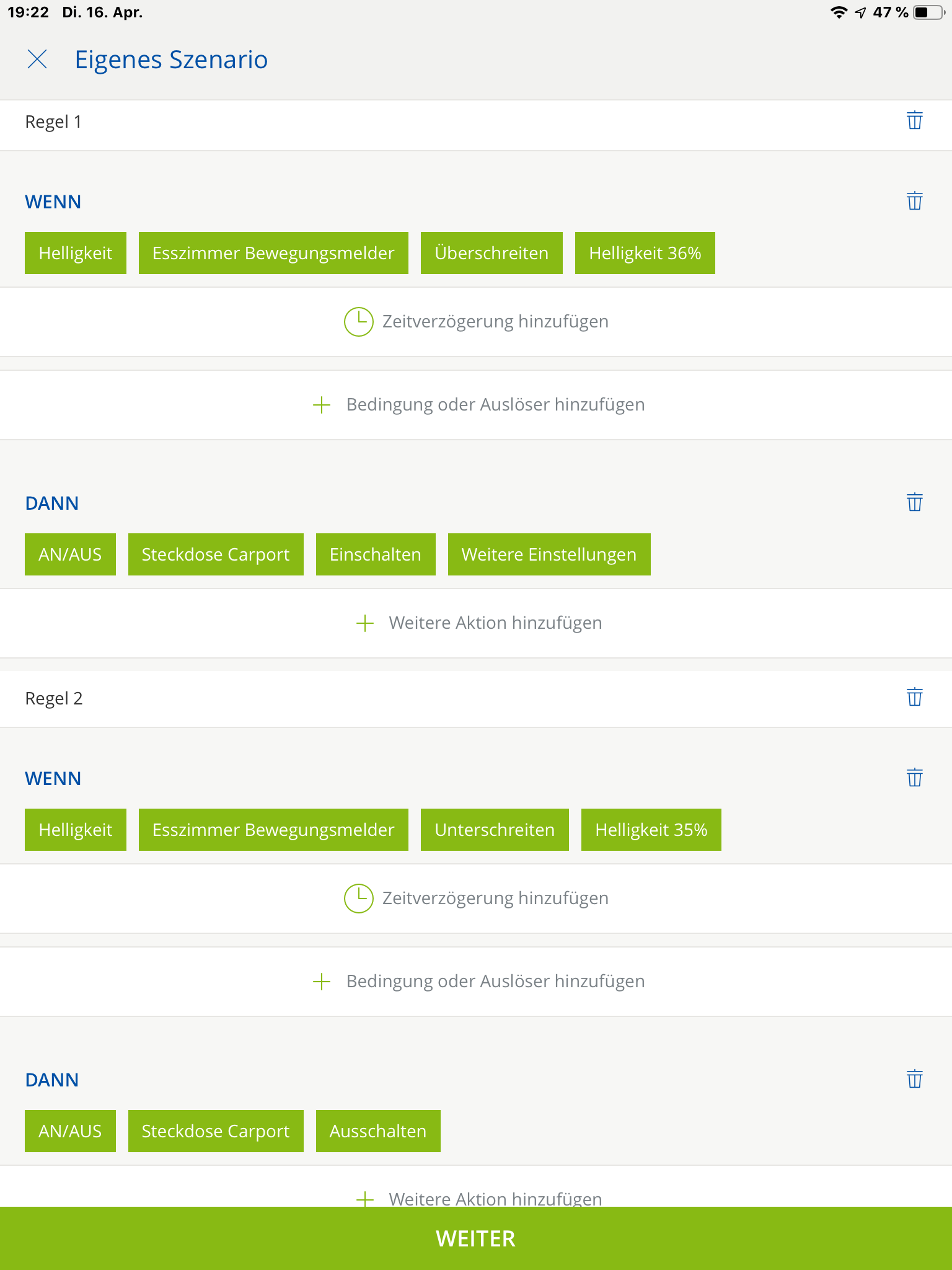
Task: Open the Unterschreiten comparison selector
Action: click(x=494, y=830)
